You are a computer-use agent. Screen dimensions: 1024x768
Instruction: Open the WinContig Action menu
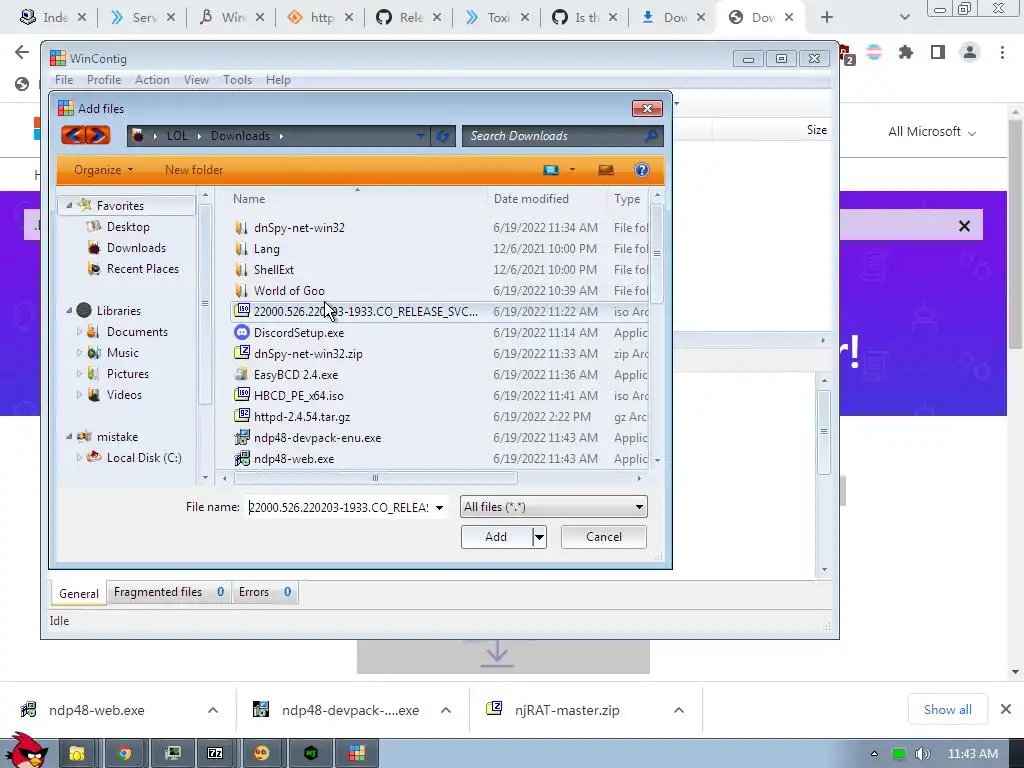(x=152, y=80)
